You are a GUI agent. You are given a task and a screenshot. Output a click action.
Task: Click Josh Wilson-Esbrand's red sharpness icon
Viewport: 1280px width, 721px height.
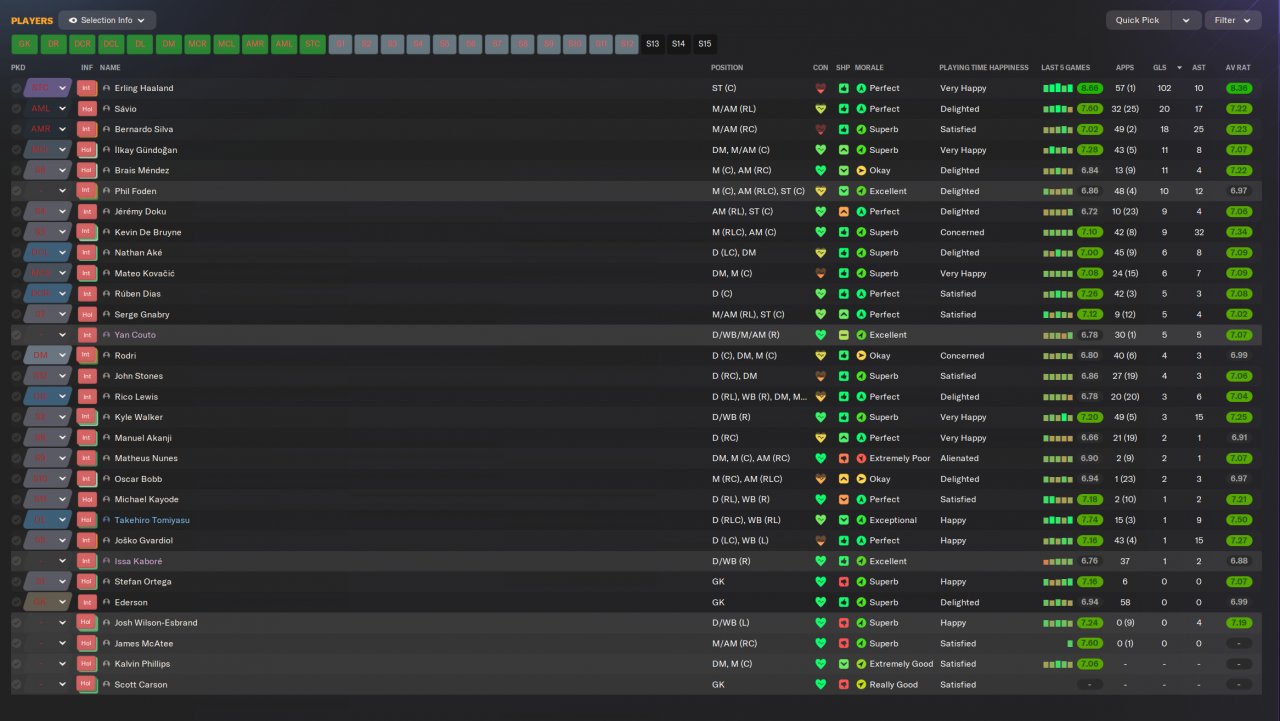[x=844, y=623]
